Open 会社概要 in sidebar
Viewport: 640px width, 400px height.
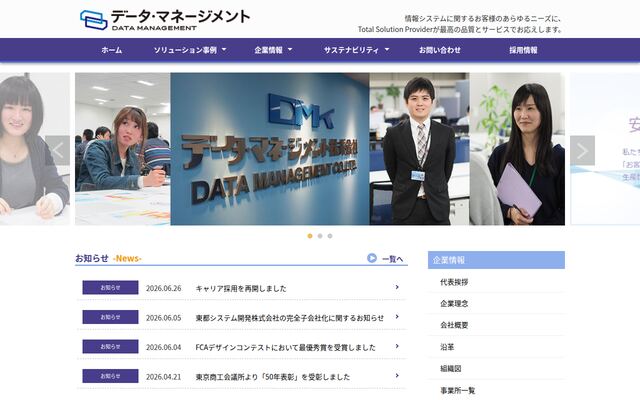[454, 325]
